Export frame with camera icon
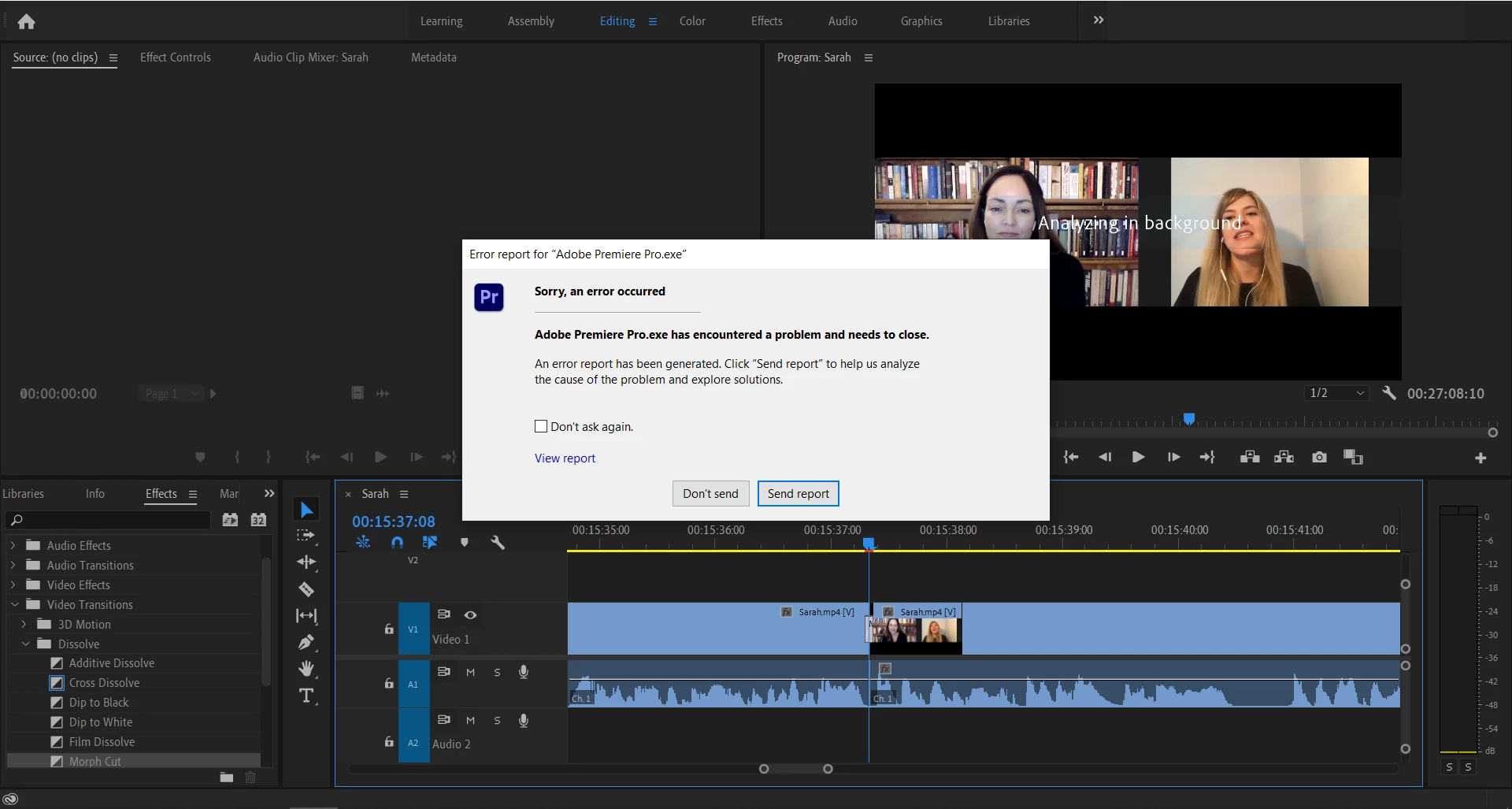 click(x=1319, y=457)
